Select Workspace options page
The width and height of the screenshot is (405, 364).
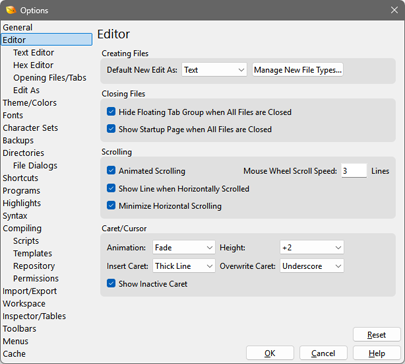[x=24, y=304]
